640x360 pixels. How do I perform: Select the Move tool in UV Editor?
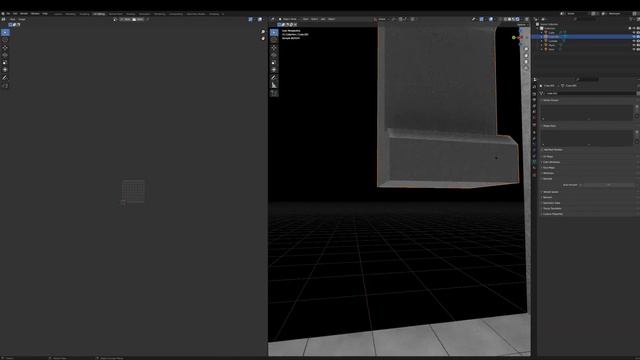click(5, 48)
